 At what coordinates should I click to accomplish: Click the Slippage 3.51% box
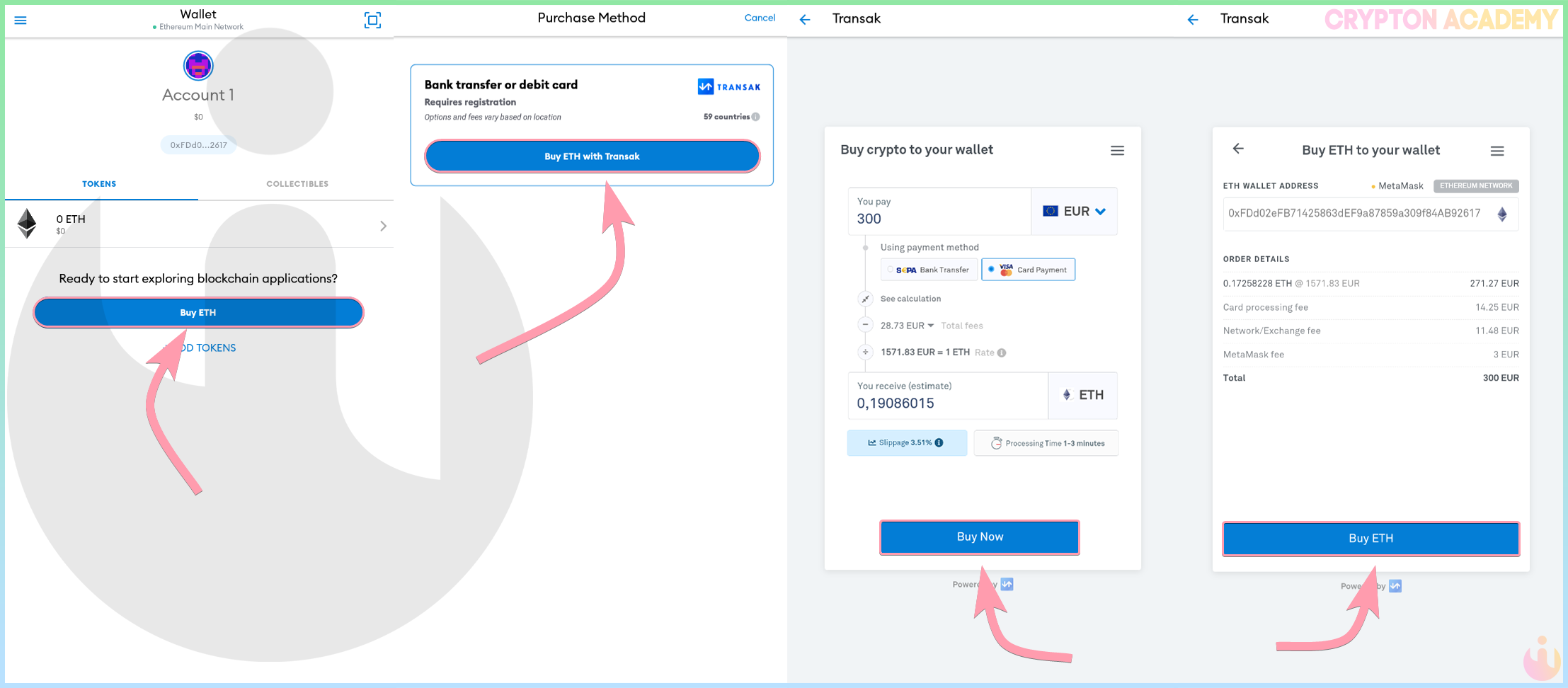pos(907,443)
